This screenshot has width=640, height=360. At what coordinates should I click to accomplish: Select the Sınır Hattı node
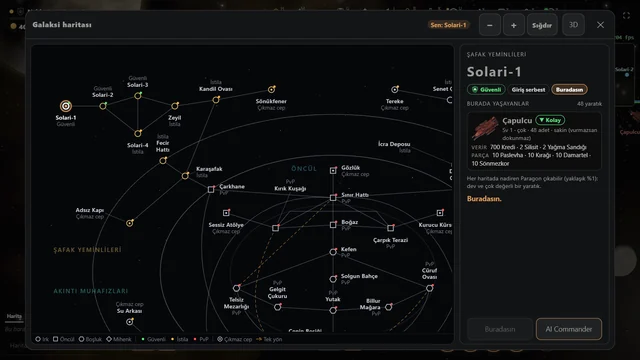click(333, 198)
